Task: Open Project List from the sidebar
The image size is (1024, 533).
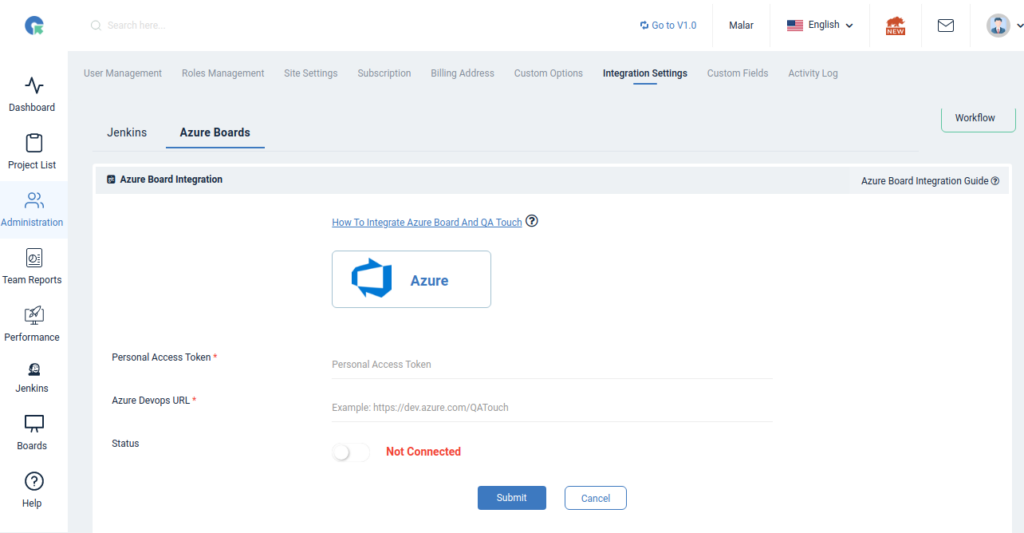Action: 34,144
